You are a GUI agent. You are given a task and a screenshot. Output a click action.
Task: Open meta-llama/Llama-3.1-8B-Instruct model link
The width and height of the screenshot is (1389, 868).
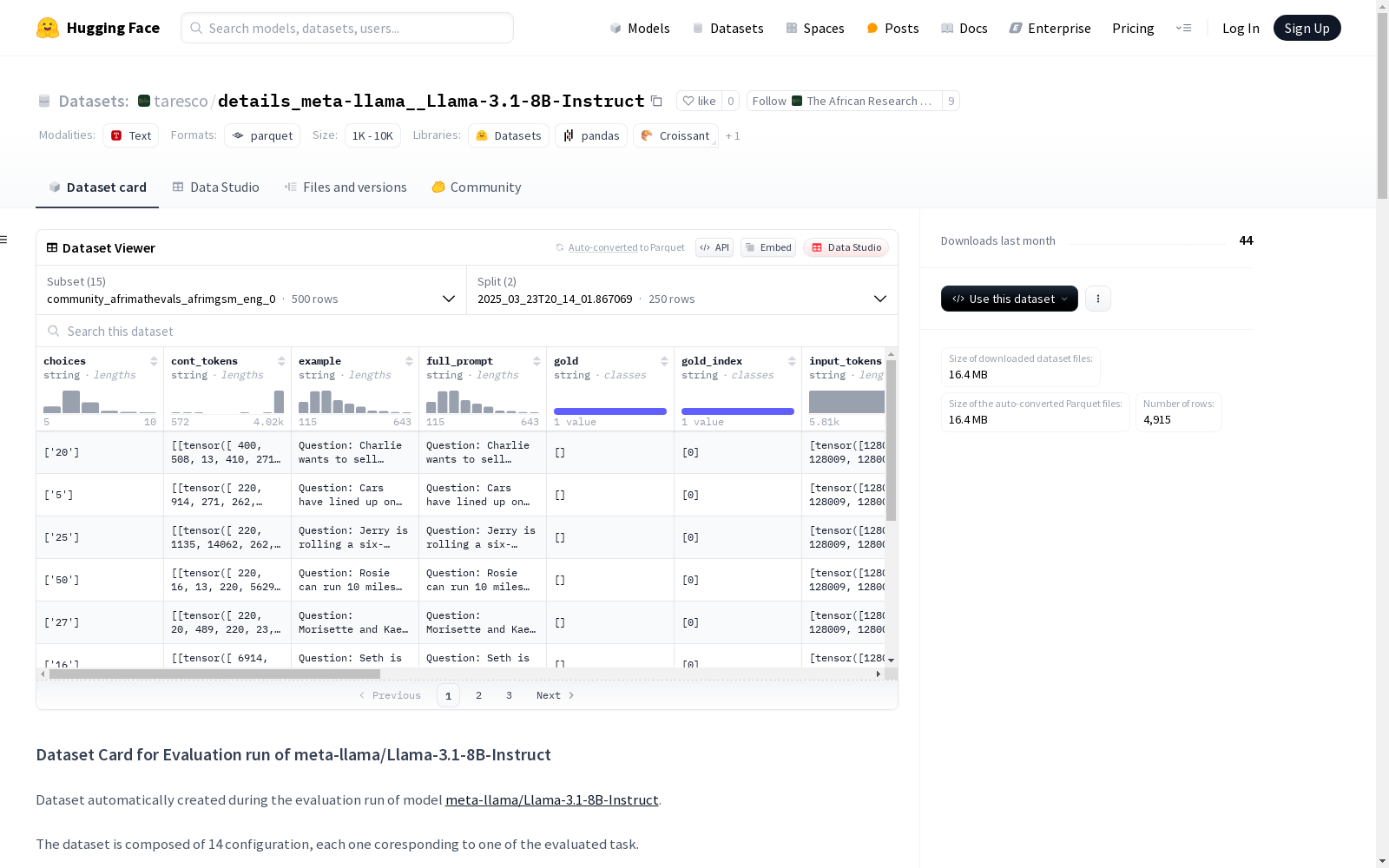(x=551, y=800)
